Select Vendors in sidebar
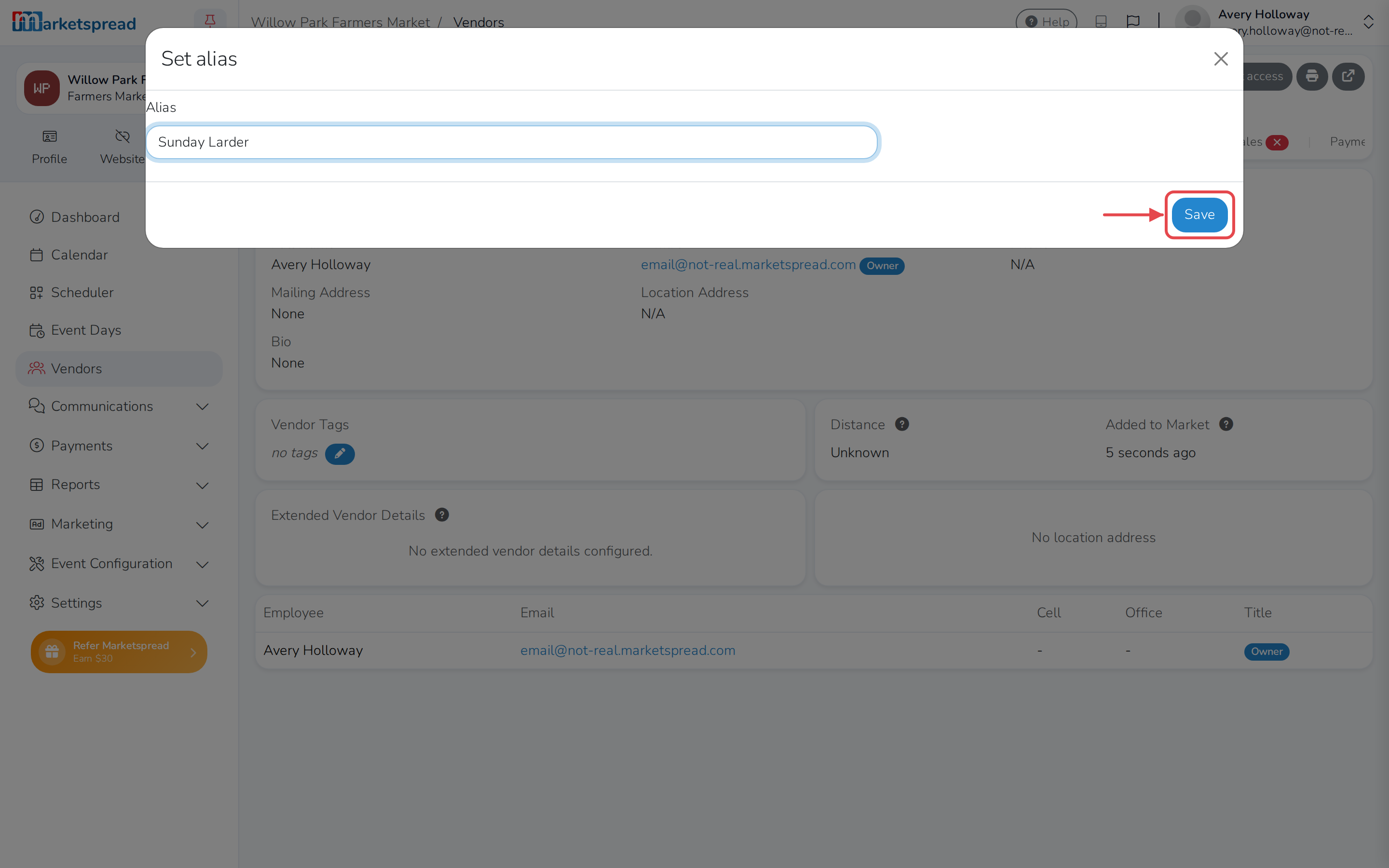The width and height of the screenshot is (1389, 868). pos(119,368)
